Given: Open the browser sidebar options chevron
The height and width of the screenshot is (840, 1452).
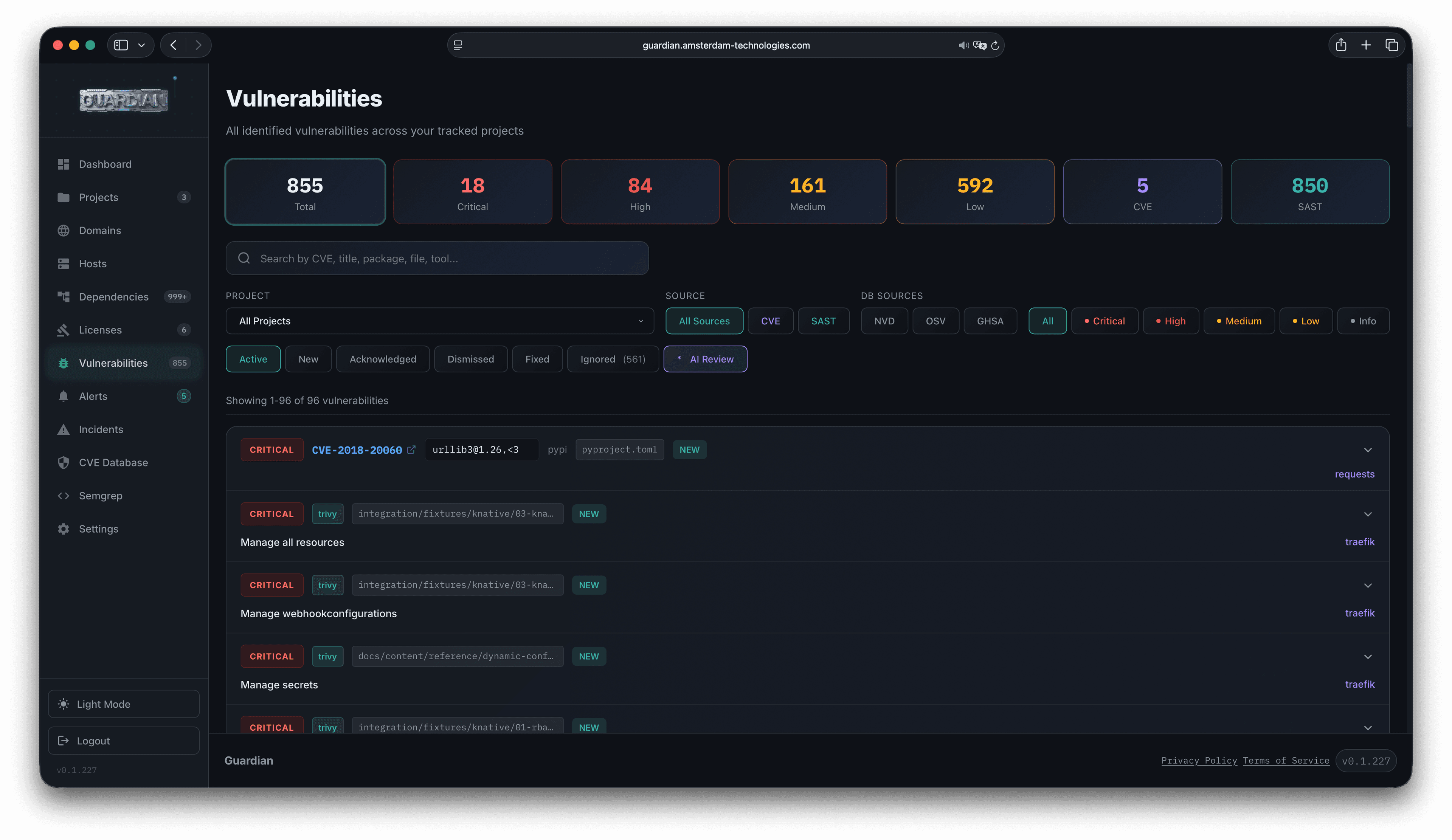Looking at the screenshot, I should pyautogui.click(x=141, y=45).
